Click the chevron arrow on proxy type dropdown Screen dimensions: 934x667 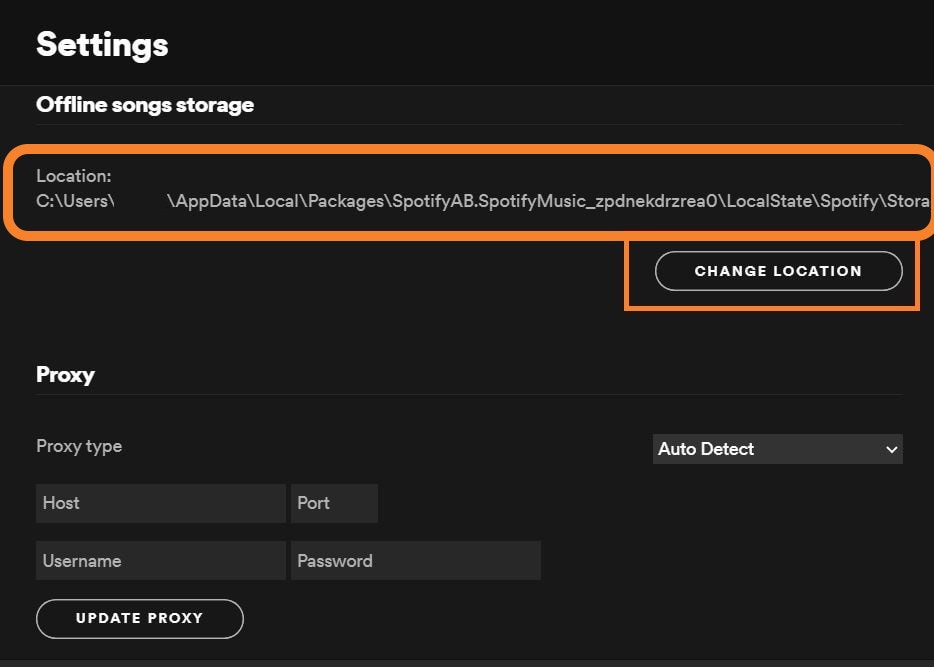click(x=892, y=450)
